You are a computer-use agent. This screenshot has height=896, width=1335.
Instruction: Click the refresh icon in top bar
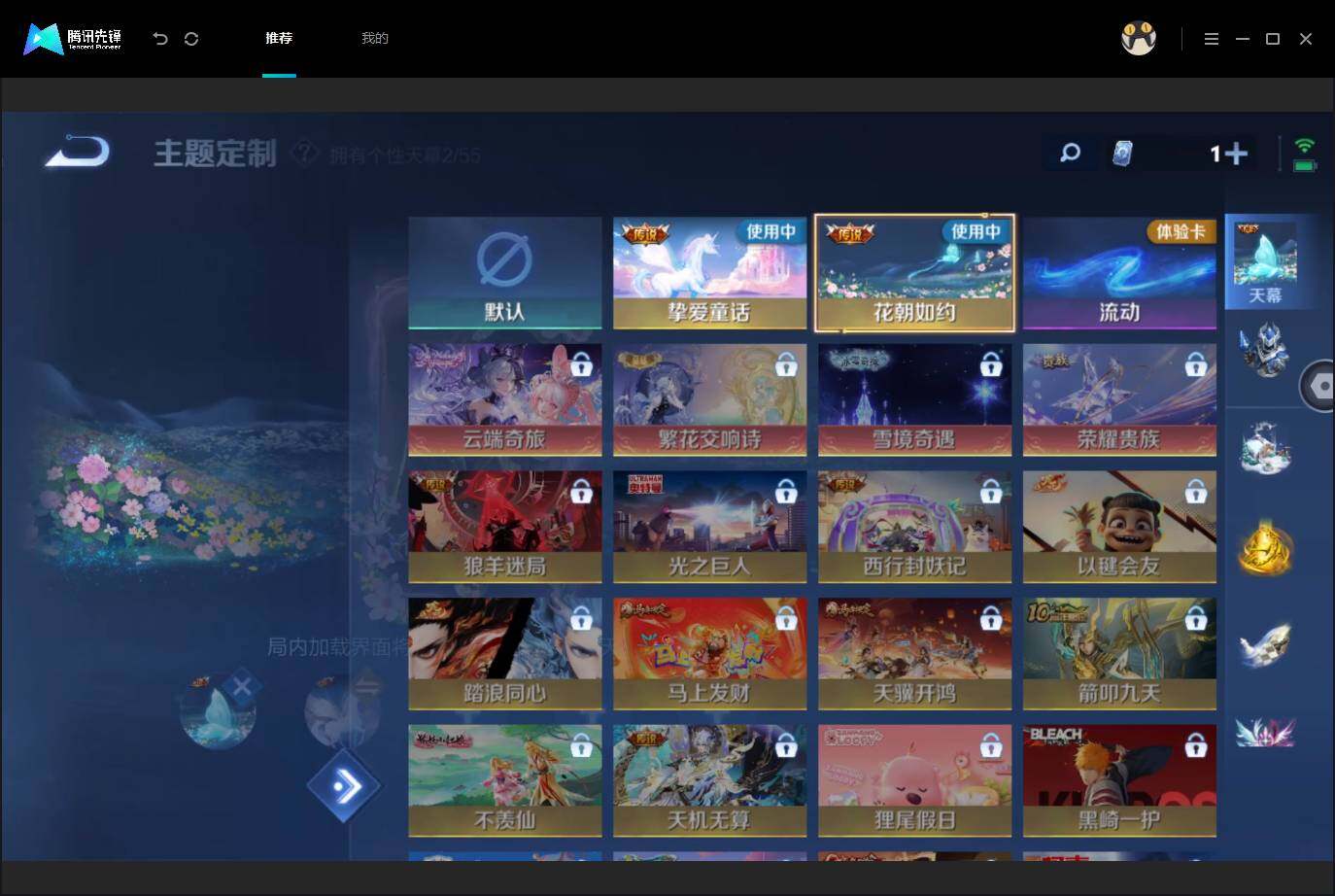tap(191, 39)
